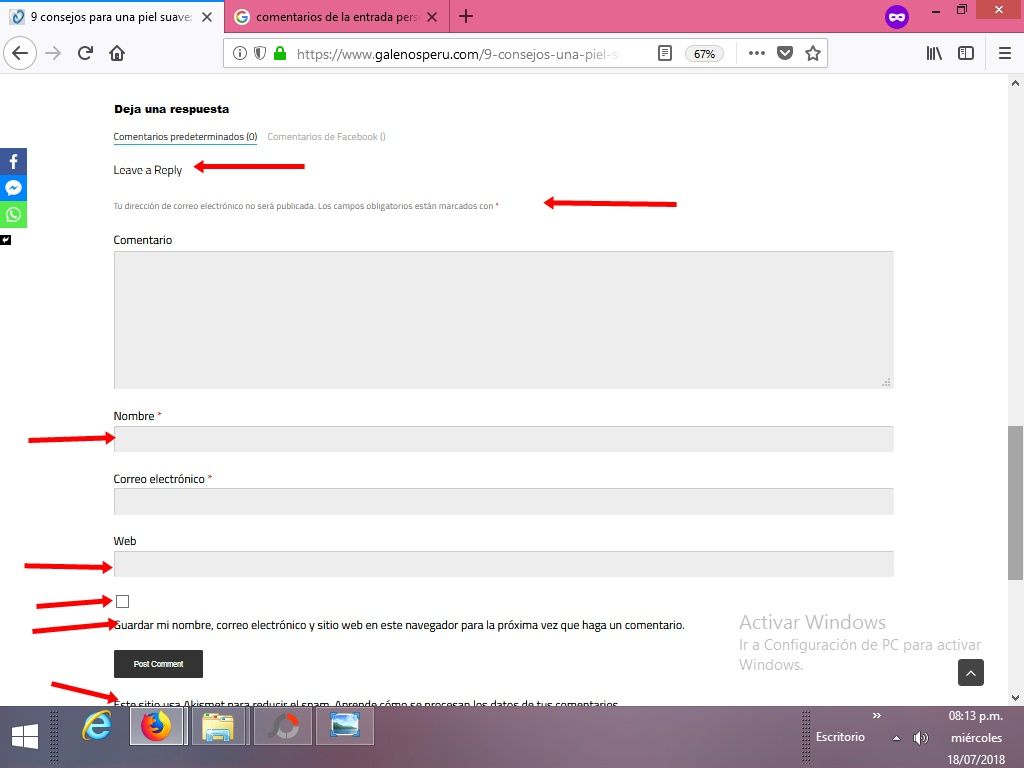
Task: Collapse the social share sidebar
Action: point(5,240)
